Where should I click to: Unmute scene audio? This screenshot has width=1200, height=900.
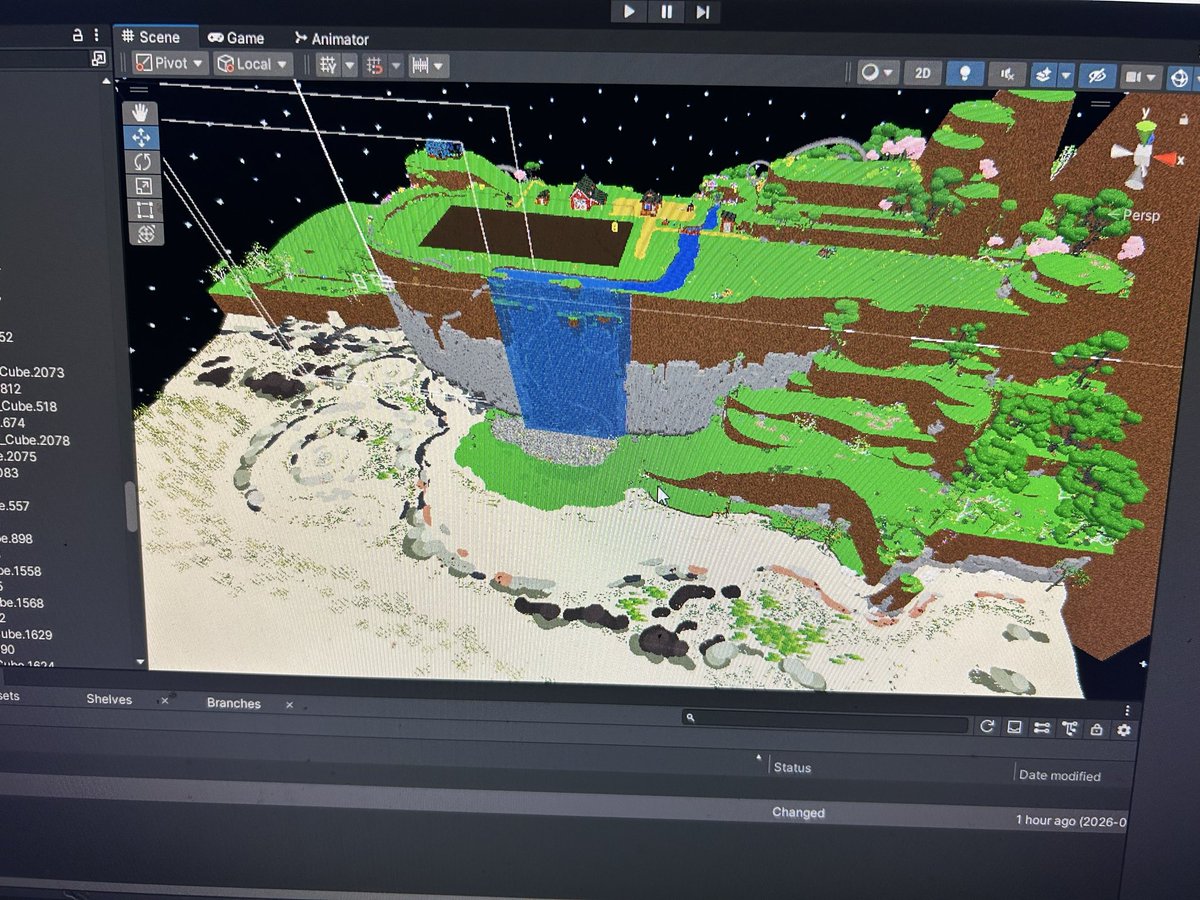(x=1007, y=73)
